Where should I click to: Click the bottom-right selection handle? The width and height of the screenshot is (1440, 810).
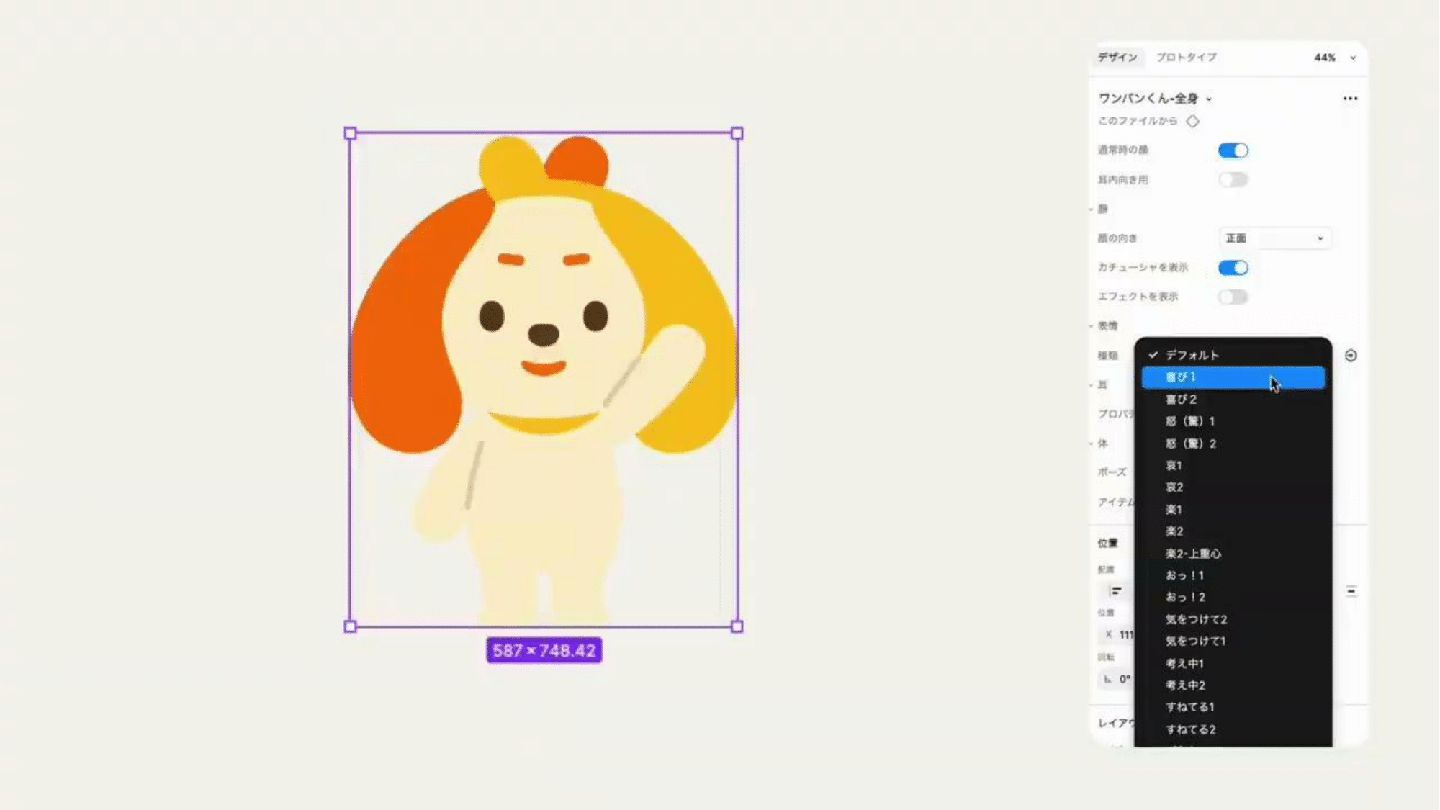click(x=737, y=627)
